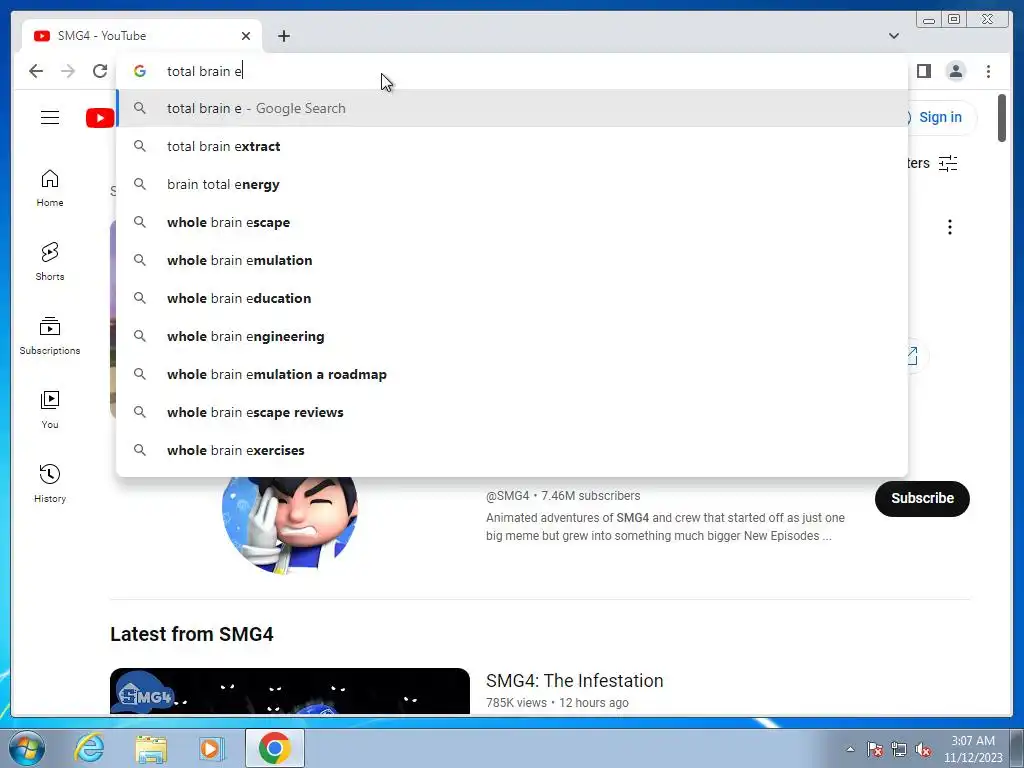Open the Windows Start button
This screenshot has width=1024, height=768.
click(x=27, y=748)
